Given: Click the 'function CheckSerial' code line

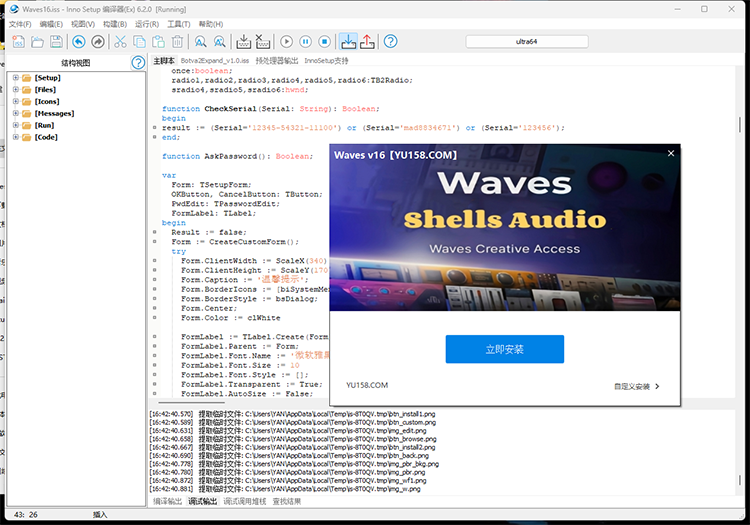Looking at the screenshot, I should [270, 109].
